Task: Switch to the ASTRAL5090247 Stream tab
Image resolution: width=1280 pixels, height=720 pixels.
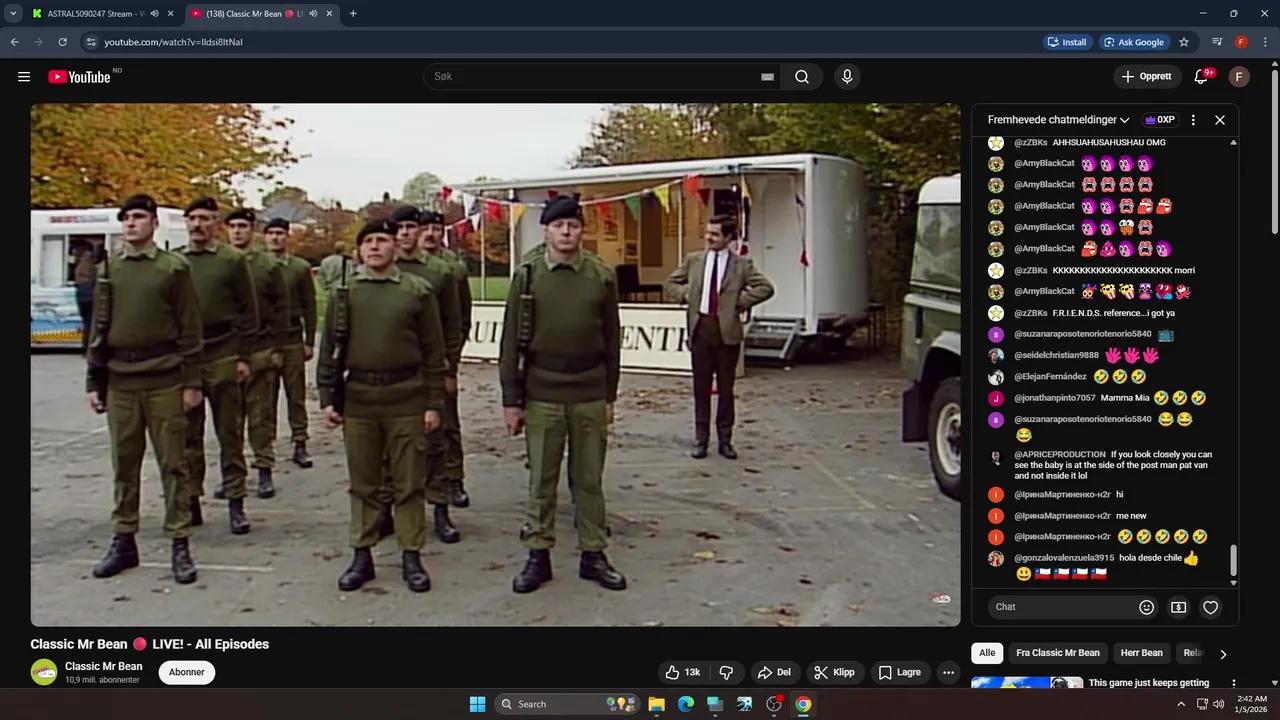Action: coord(96,14)
